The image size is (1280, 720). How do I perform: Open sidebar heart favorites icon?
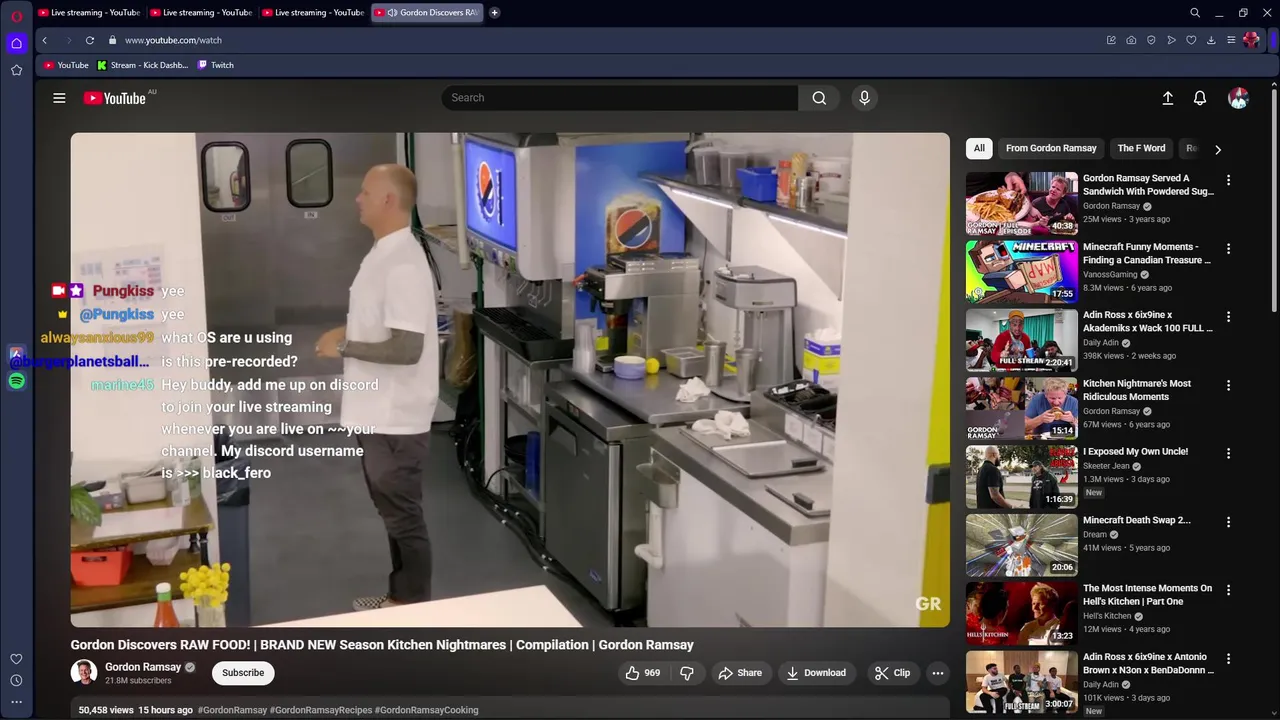point(16,659)
